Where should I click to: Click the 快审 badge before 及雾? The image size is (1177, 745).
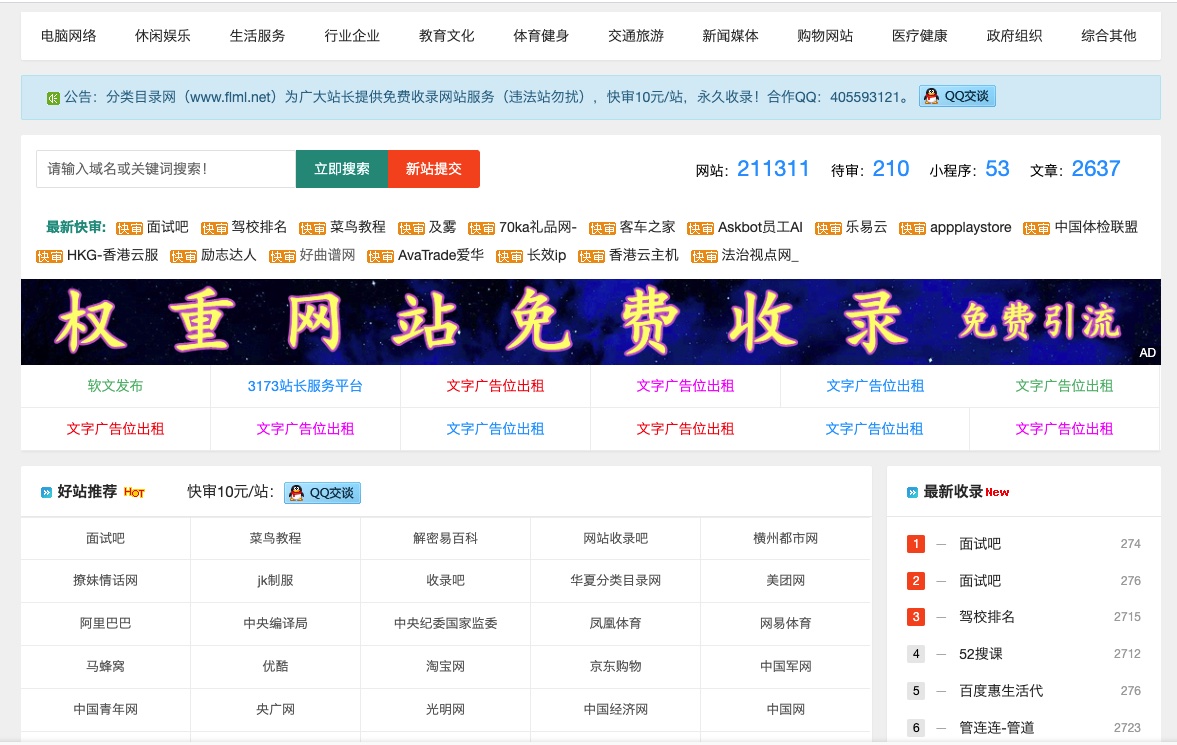pyautogui.click(x=411, y=228)
